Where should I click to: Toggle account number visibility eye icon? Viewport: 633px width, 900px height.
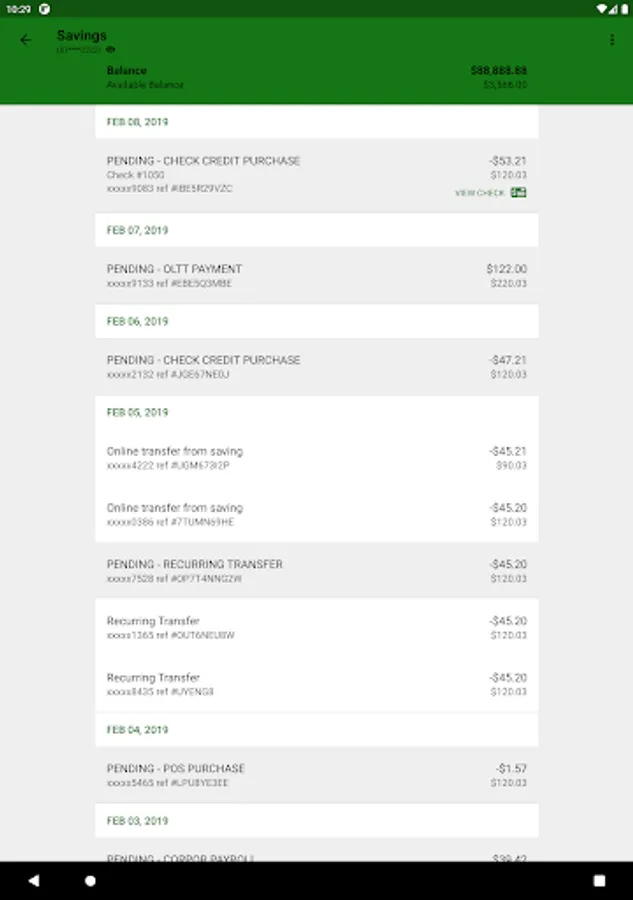(111, 50)
